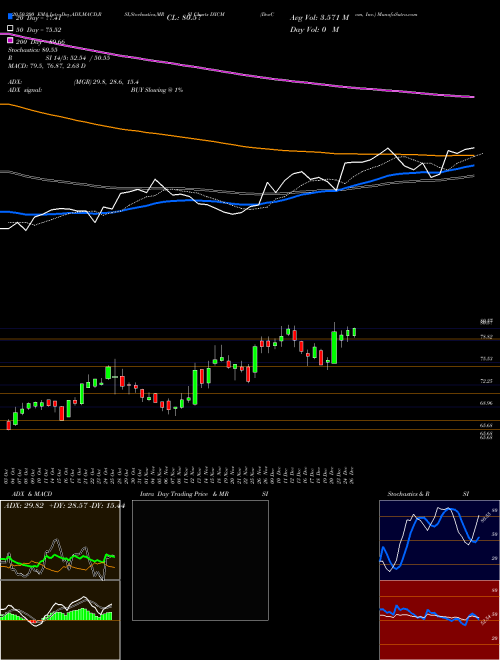The width and height of the screenshot is (500, 660).
Task: Click the 72.25 price axis label
Action: pyautogui.click(x=487, y=381)
